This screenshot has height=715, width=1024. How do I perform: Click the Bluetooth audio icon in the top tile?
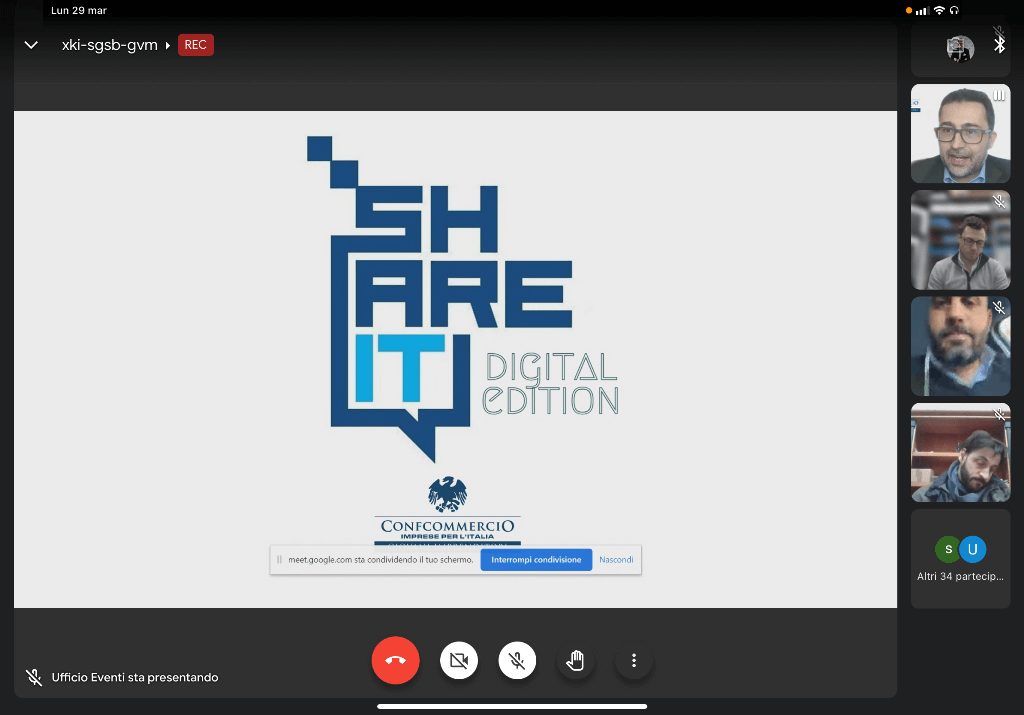coord(998,45)
